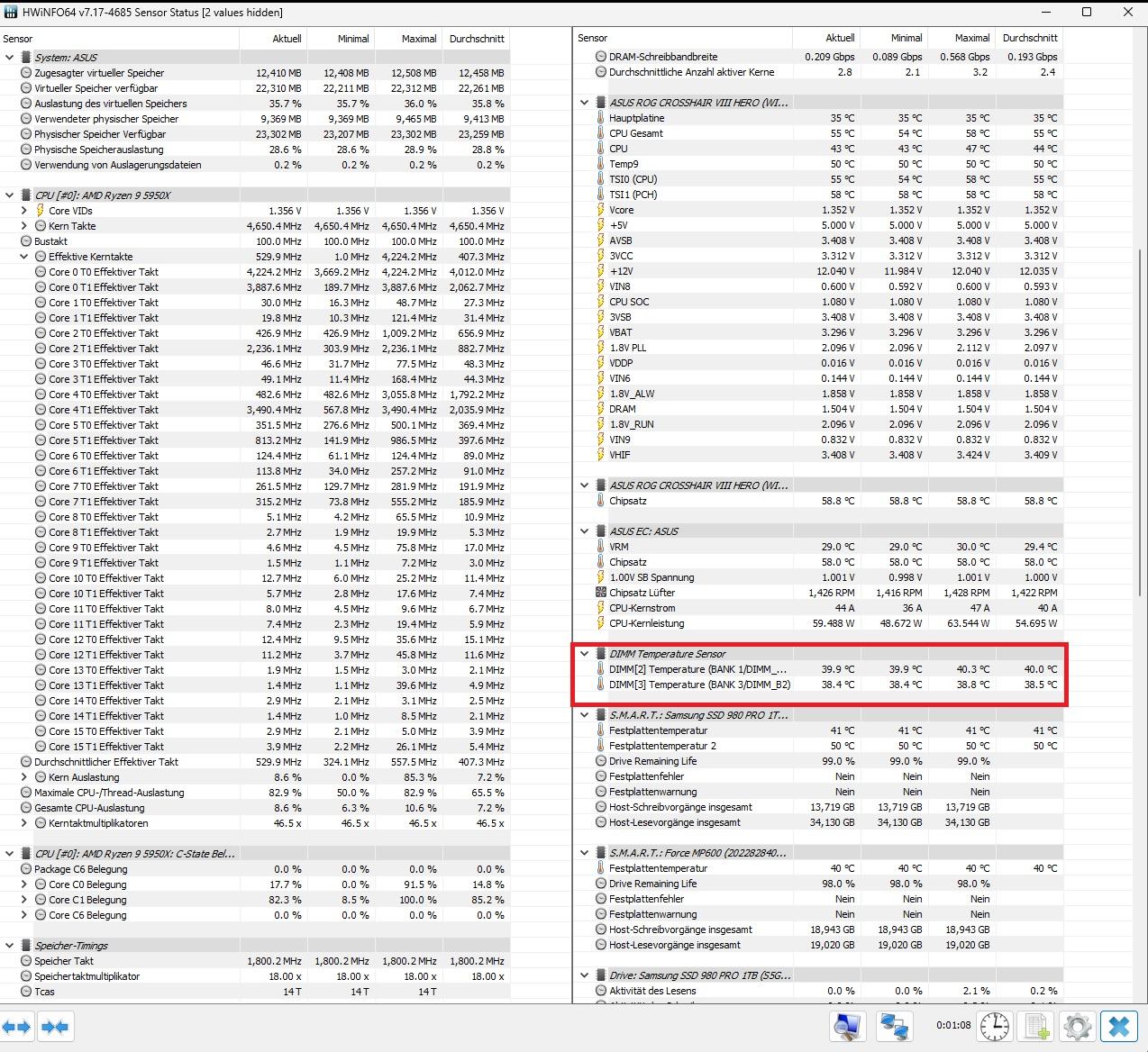Click the Hauptplatine thermometer icon
Viewport: 1148px width, 1052px height.
click(x=601, y=118)
